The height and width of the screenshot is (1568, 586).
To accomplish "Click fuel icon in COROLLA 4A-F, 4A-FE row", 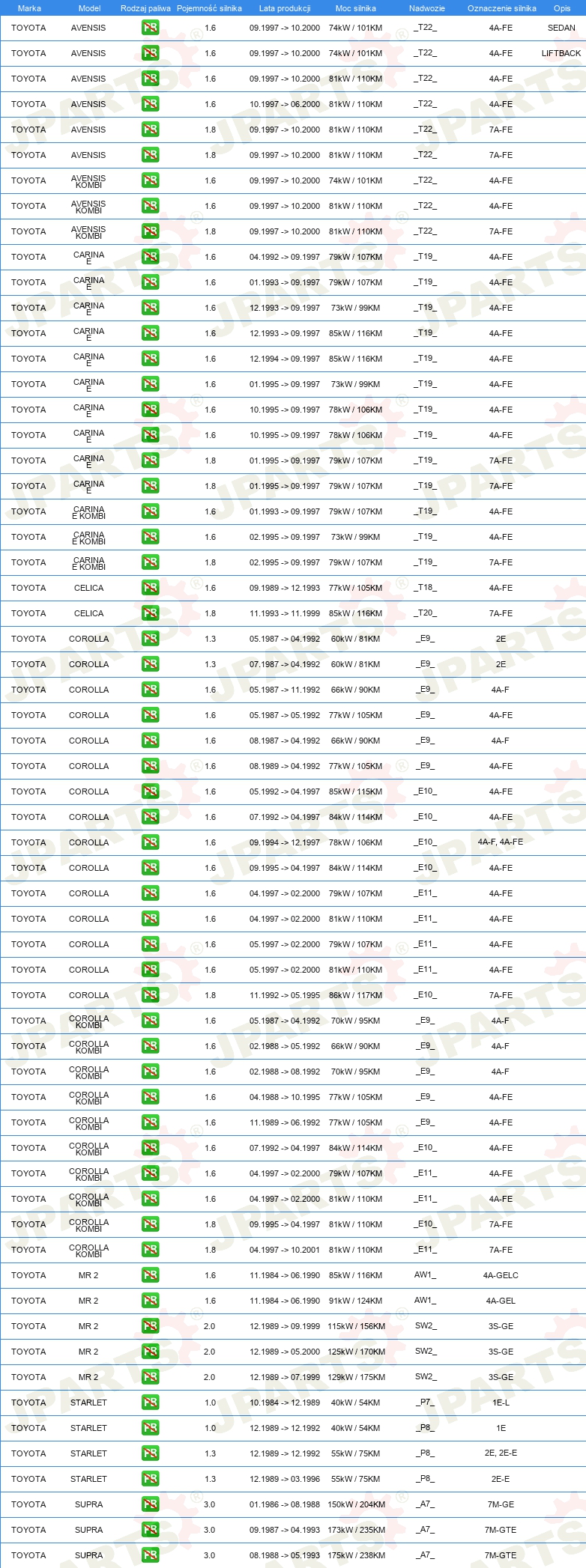I will pyautogui.click(x=150, y=842).
